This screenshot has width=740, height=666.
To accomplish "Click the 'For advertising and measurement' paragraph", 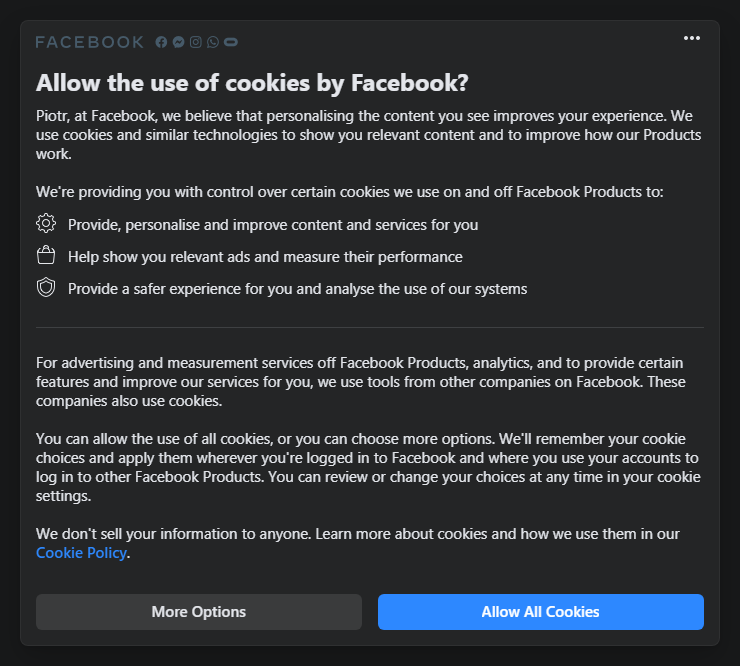I will 361,382.
